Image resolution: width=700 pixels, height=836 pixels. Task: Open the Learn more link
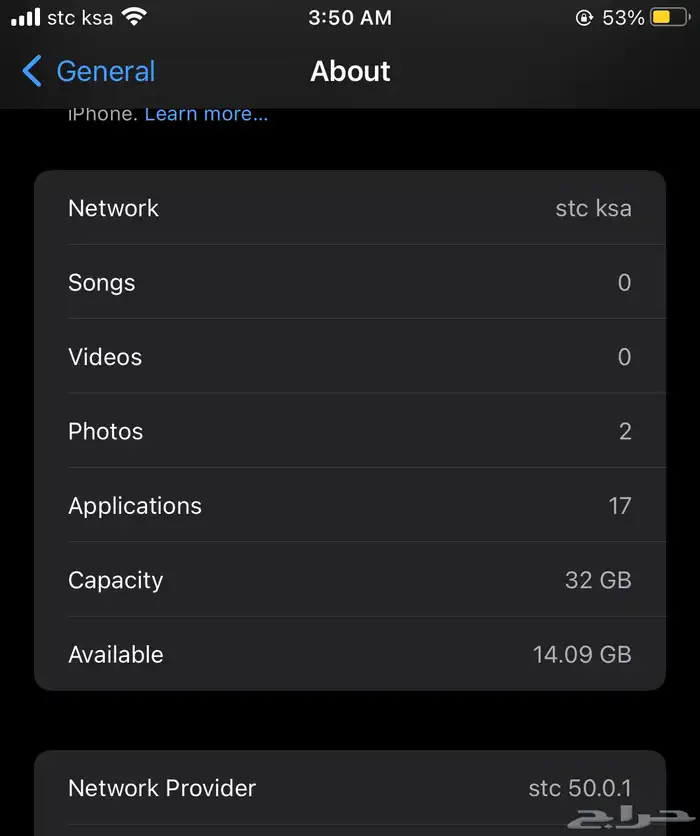click(x=206, y=114)
